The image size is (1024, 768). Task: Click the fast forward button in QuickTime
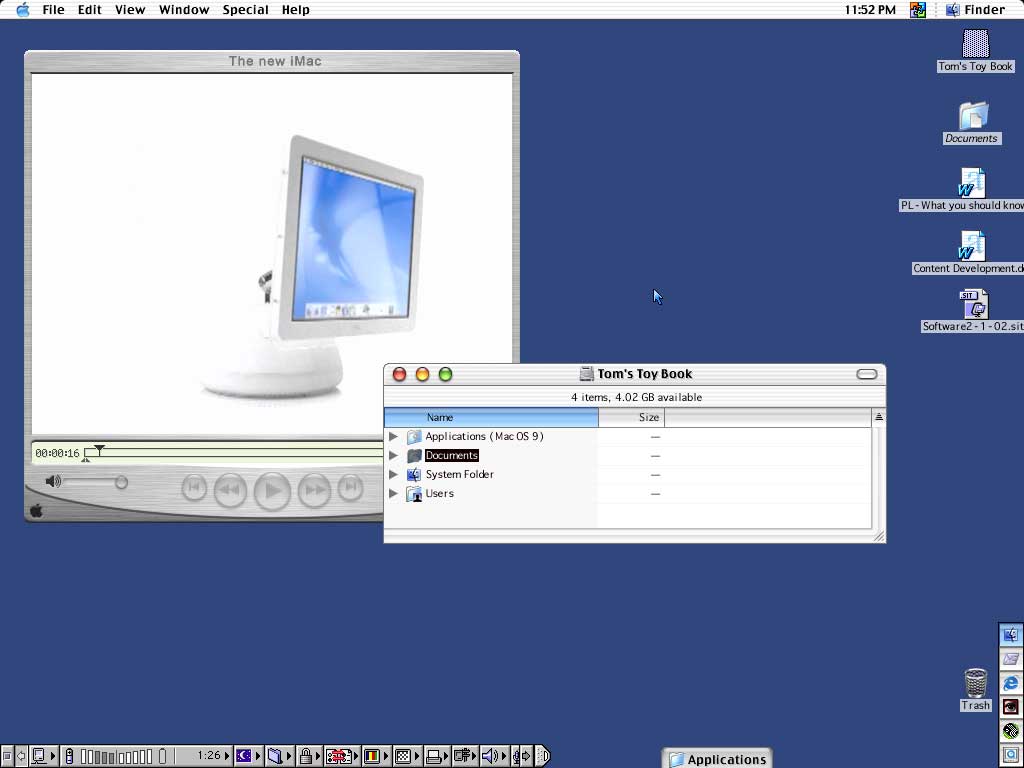pyautogui.click(x=314, y=490)
